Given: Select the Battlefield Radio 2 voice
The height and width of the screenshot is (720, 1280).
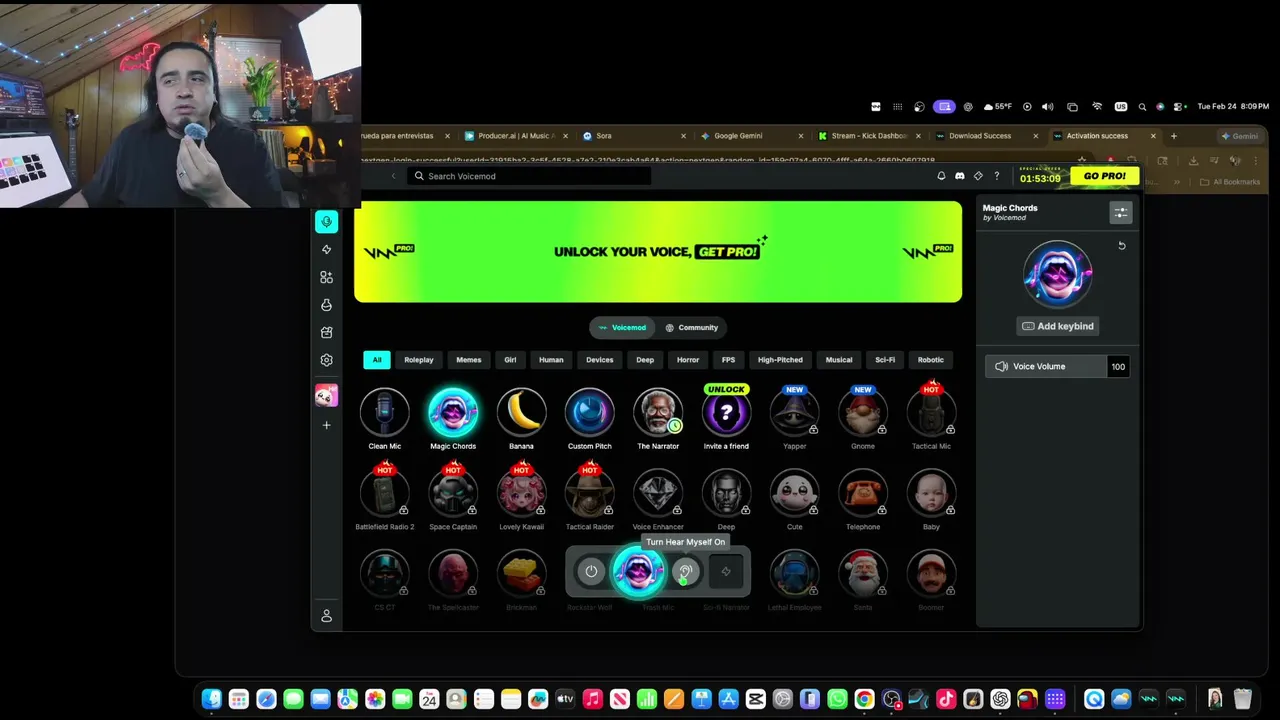Looking at the screenshot, I should tap(385, 494).
